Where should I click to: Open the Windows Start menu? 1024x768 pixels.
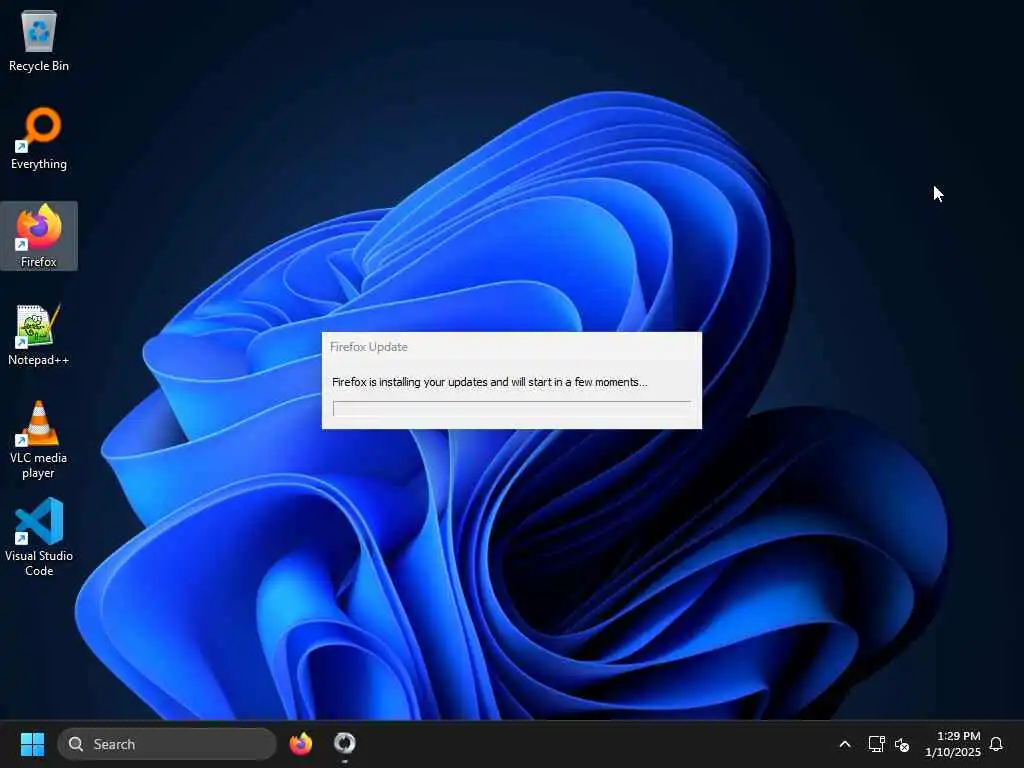[32, 744]
